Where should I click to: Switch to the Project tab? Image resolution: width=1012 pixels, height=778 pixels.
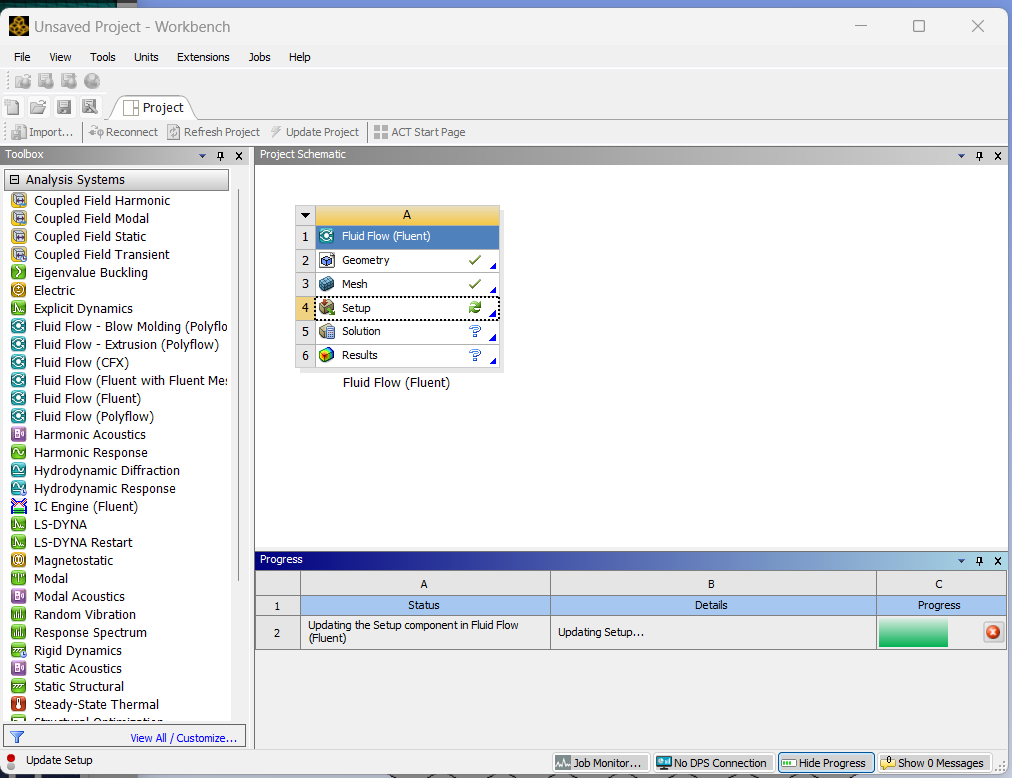[x=154, y=107]
